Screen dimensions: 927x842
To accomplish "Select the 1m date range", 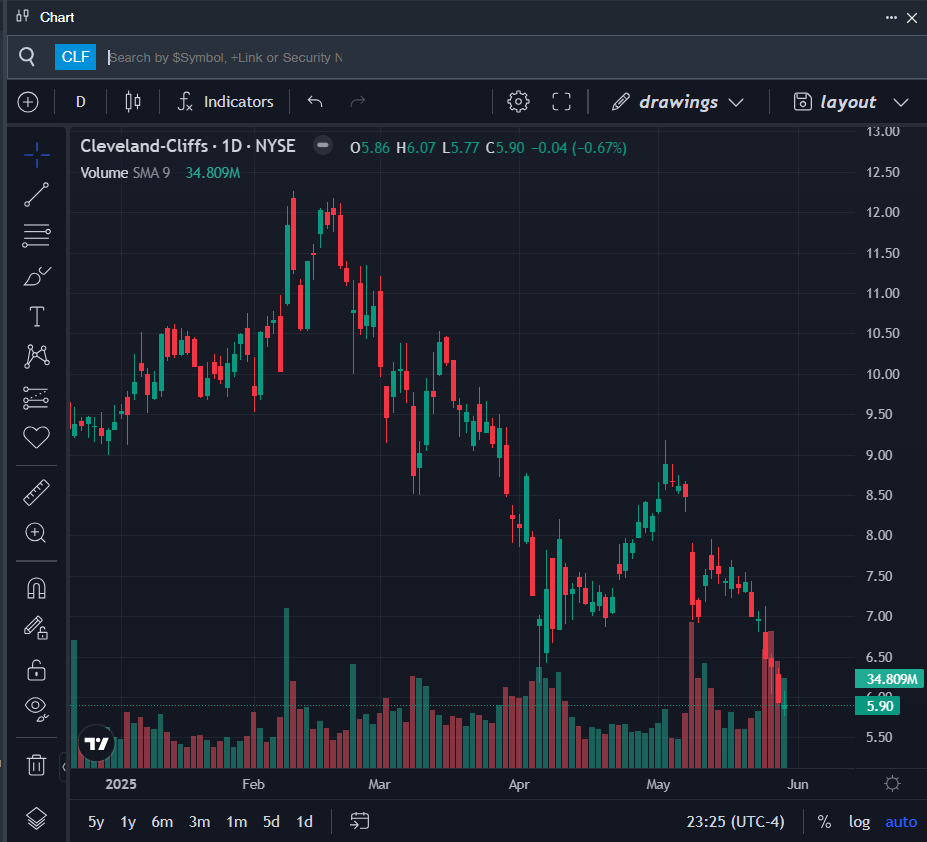I will point(236,822).
